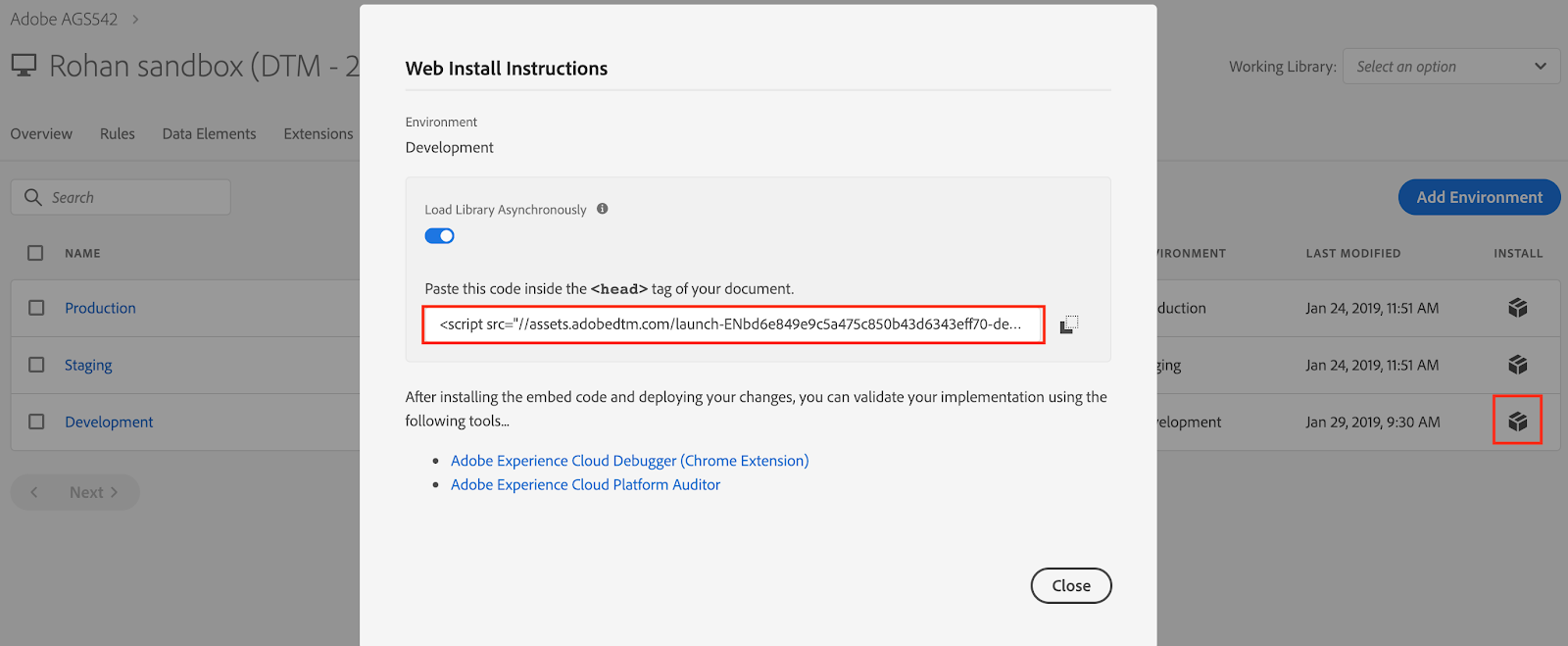This screenshot has height=646, width=1568.
Task: Click the Development row install box icon
Action: pos(1517,422)
